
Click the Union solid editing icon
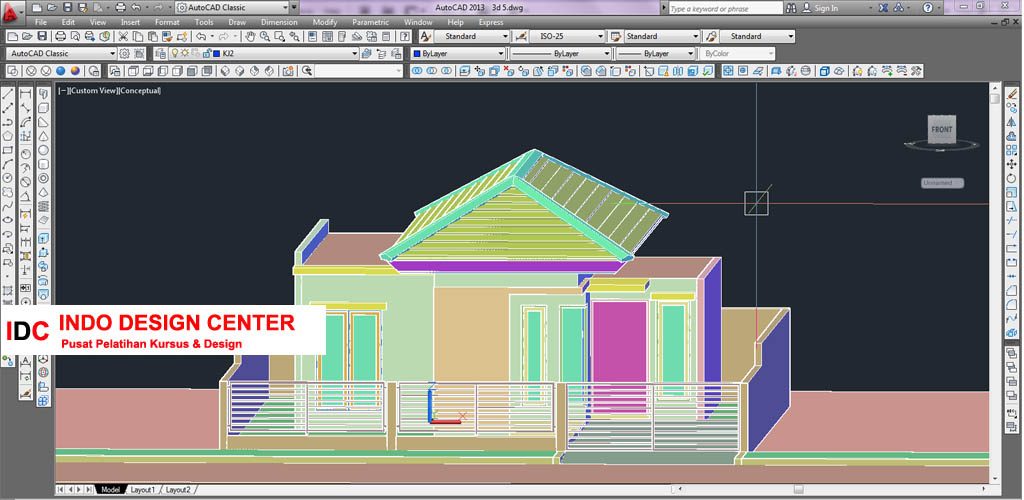[415, 70]
